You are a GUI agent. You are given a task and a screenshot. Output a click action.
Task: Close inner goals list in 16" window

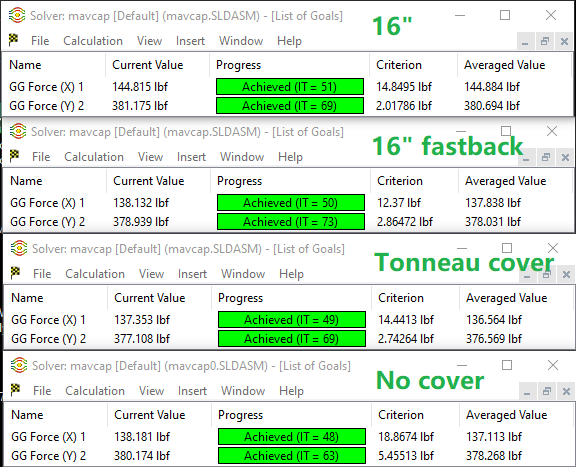565,41
